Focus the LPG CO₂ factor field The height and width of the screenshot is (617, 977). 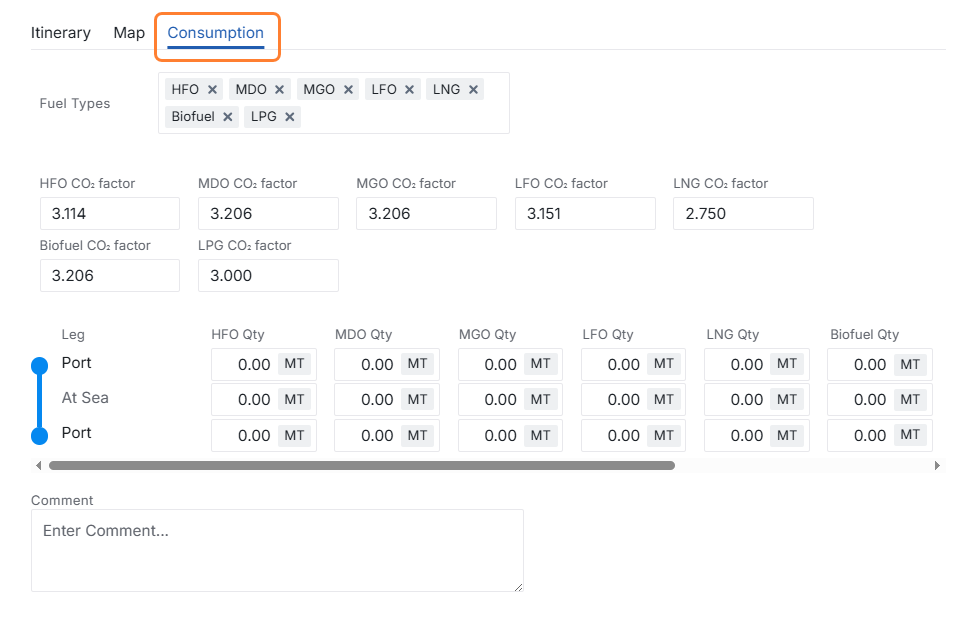click(267, 276)
